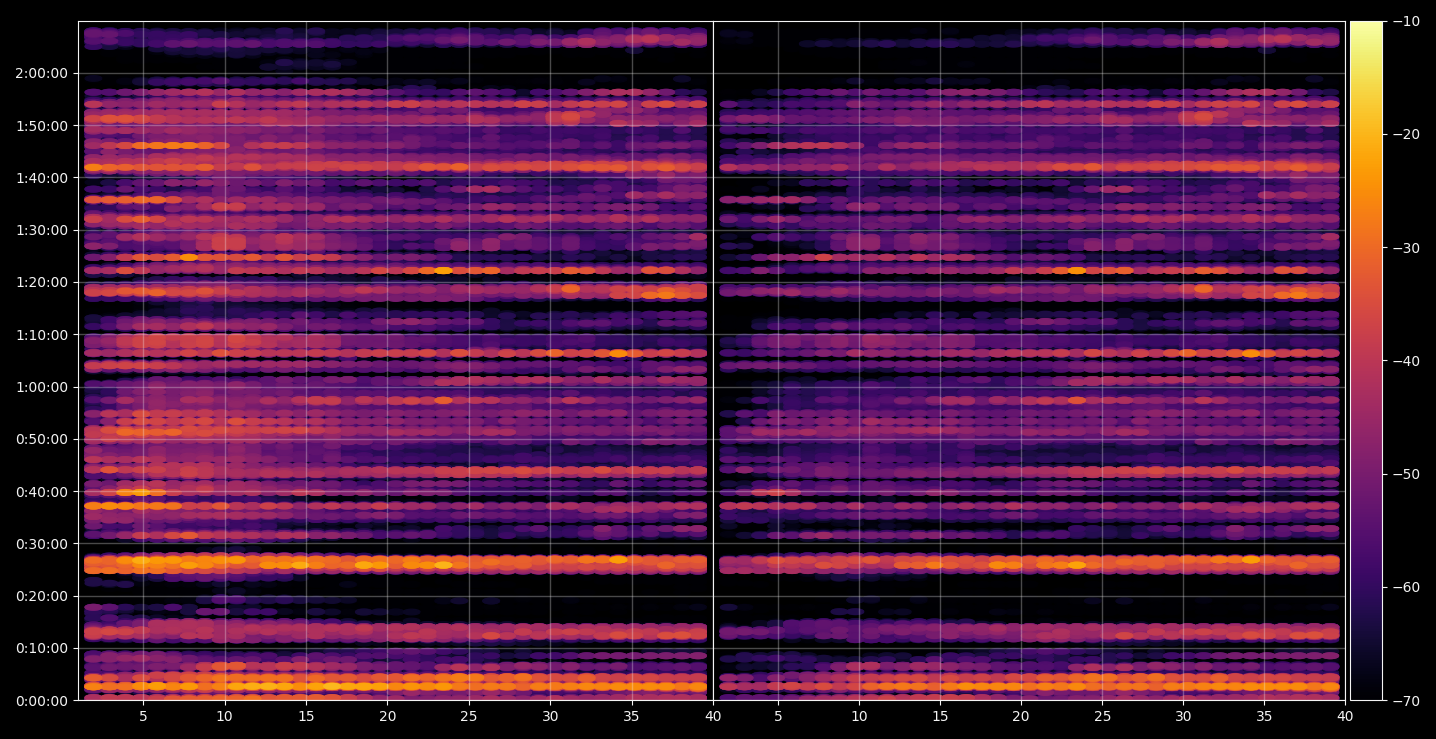Click the vertical color scale bar
Viewport: 1436px width, 739px height.
point(1366,361)
